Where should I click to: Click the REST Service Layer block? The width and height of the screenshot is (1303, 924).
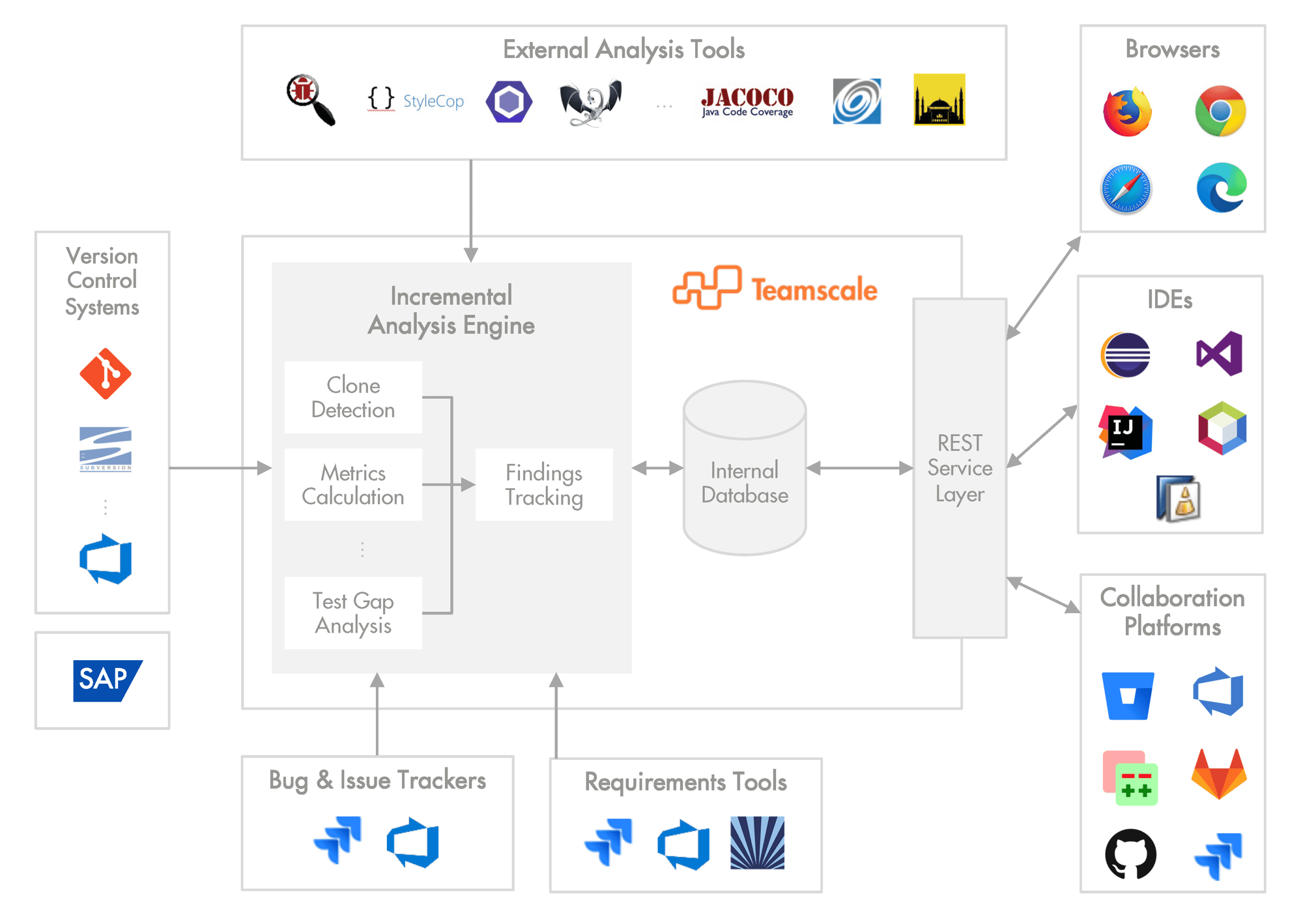pyautogui.click(x=960, y=468)
